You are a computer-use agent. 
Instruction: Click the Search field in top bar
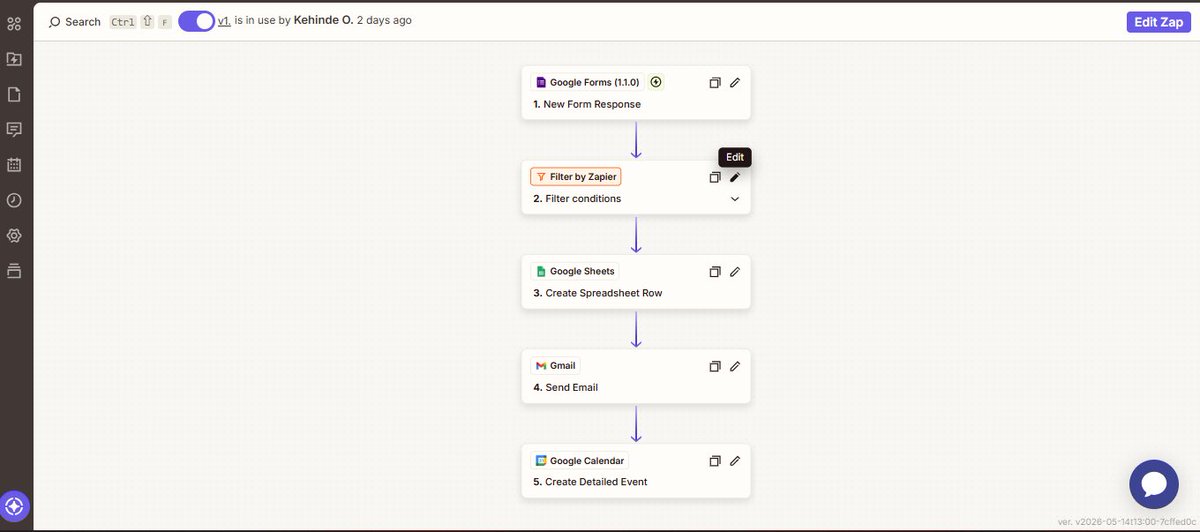pos(109,21)
